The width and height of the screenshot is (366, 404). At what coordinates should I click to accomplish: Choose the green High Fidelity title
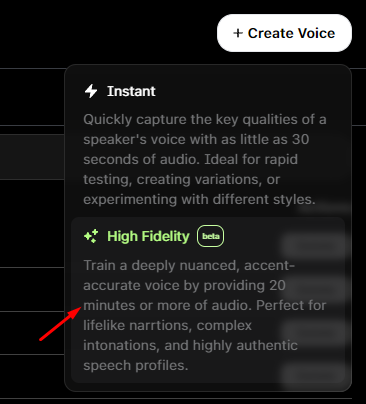point(148,236)
